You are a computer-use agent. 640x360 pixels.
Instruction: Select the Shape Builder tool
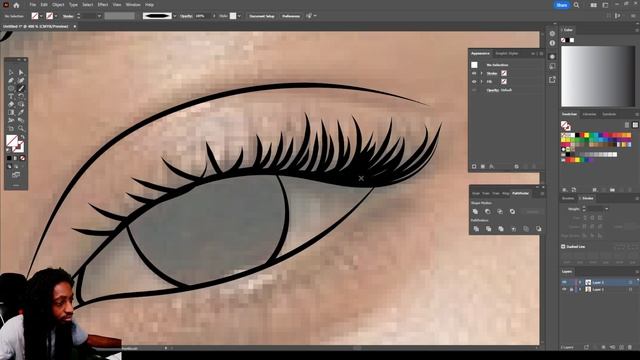coord(21,104)
